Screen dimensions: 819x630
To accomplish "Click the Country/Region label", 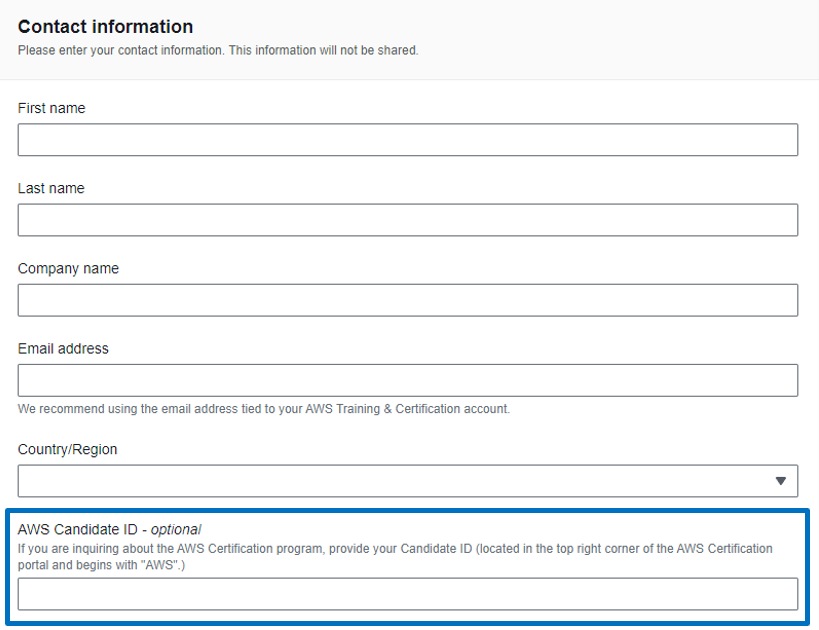I will pyautogui.click(x=67, y=449).
